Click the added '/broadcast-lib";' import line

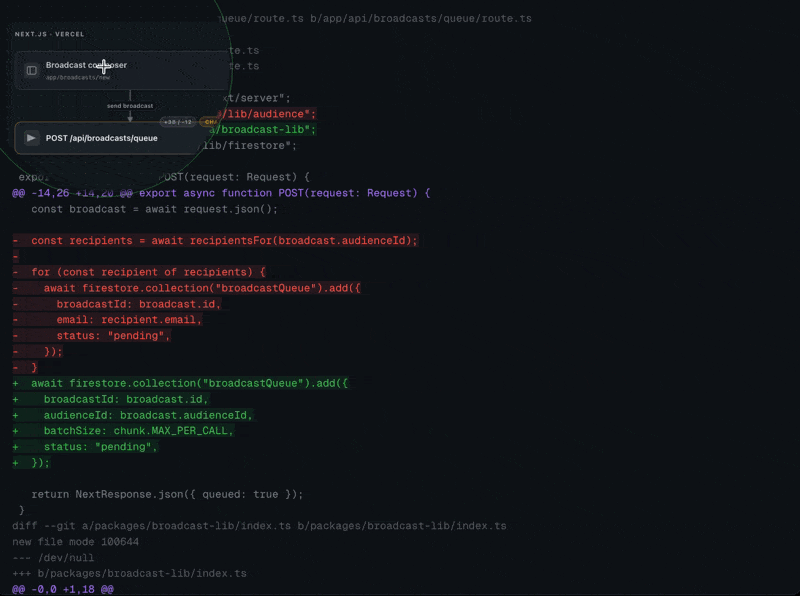coord(264,130)
